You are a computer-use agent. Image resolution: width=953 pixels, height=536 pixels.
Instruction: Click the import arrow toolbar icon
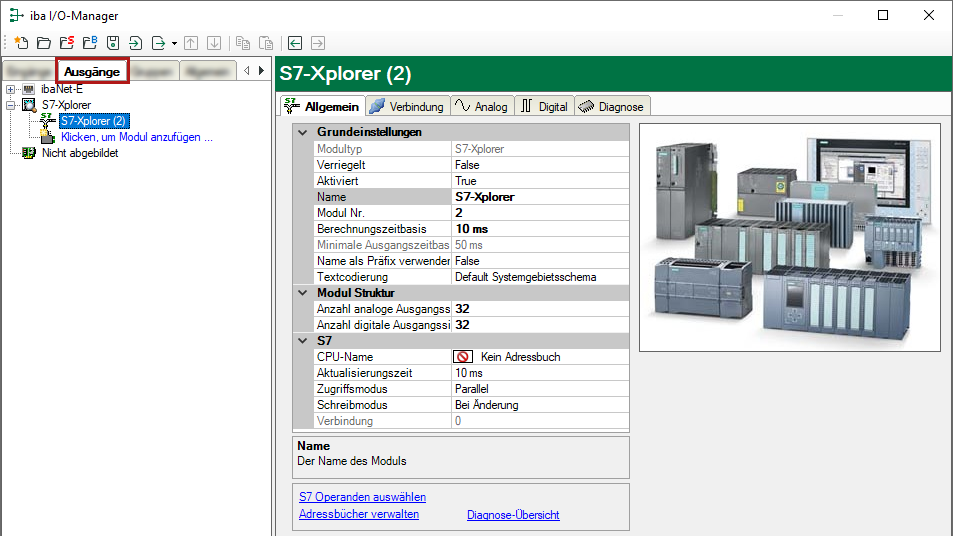click(136, 43)
